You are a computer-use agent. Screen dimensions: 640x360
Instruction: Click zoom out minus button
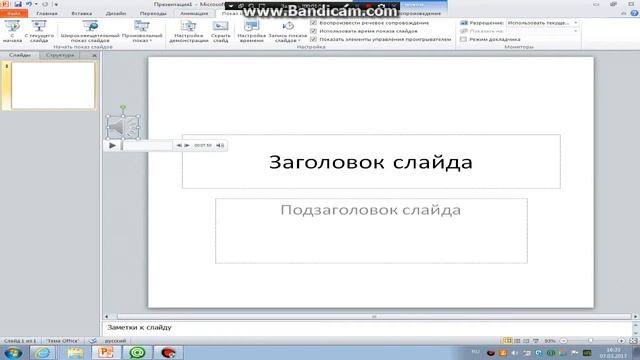click(x=563, y=340)
